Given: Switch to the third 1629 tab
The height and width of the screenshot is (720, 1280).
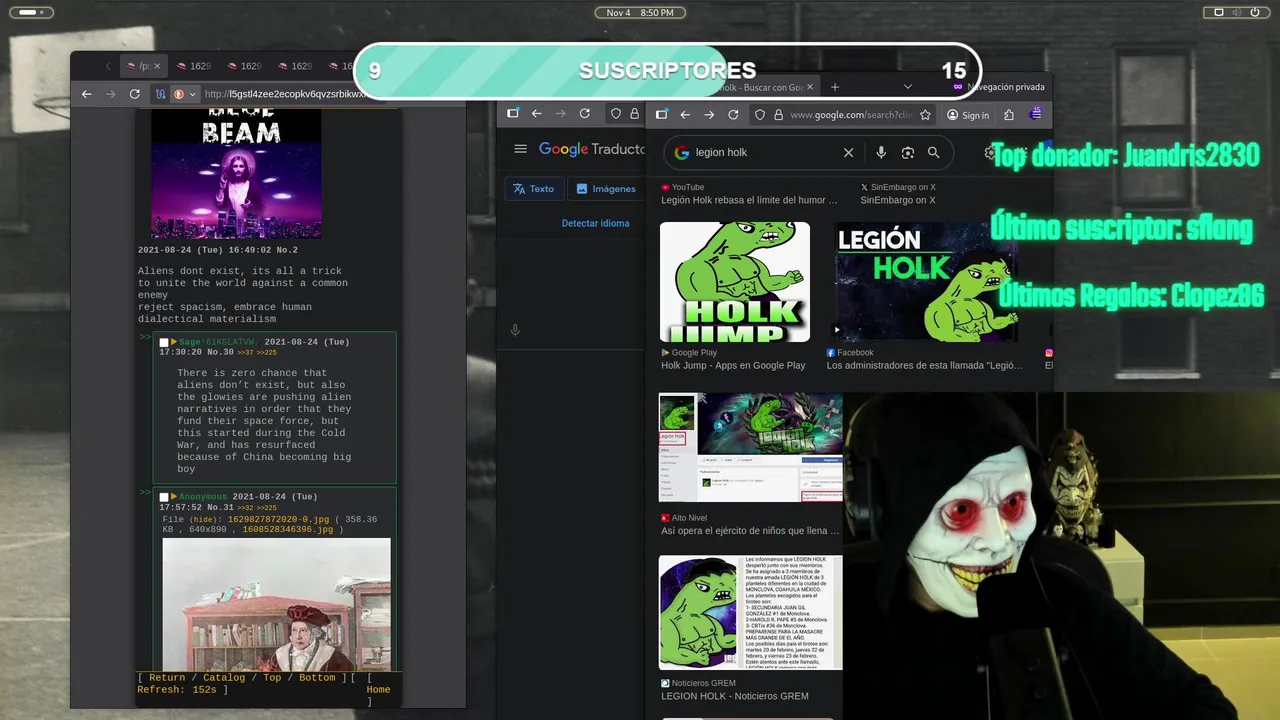Looking at the screenshot, I should 295,66.
